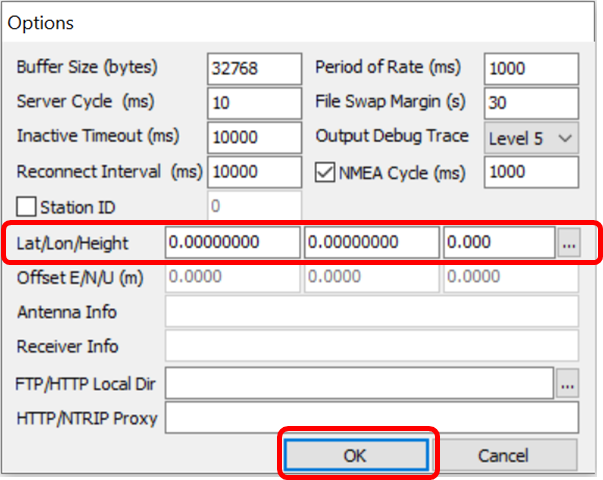Focus the File Swap Margin field
603x480 pixels.
531,103
